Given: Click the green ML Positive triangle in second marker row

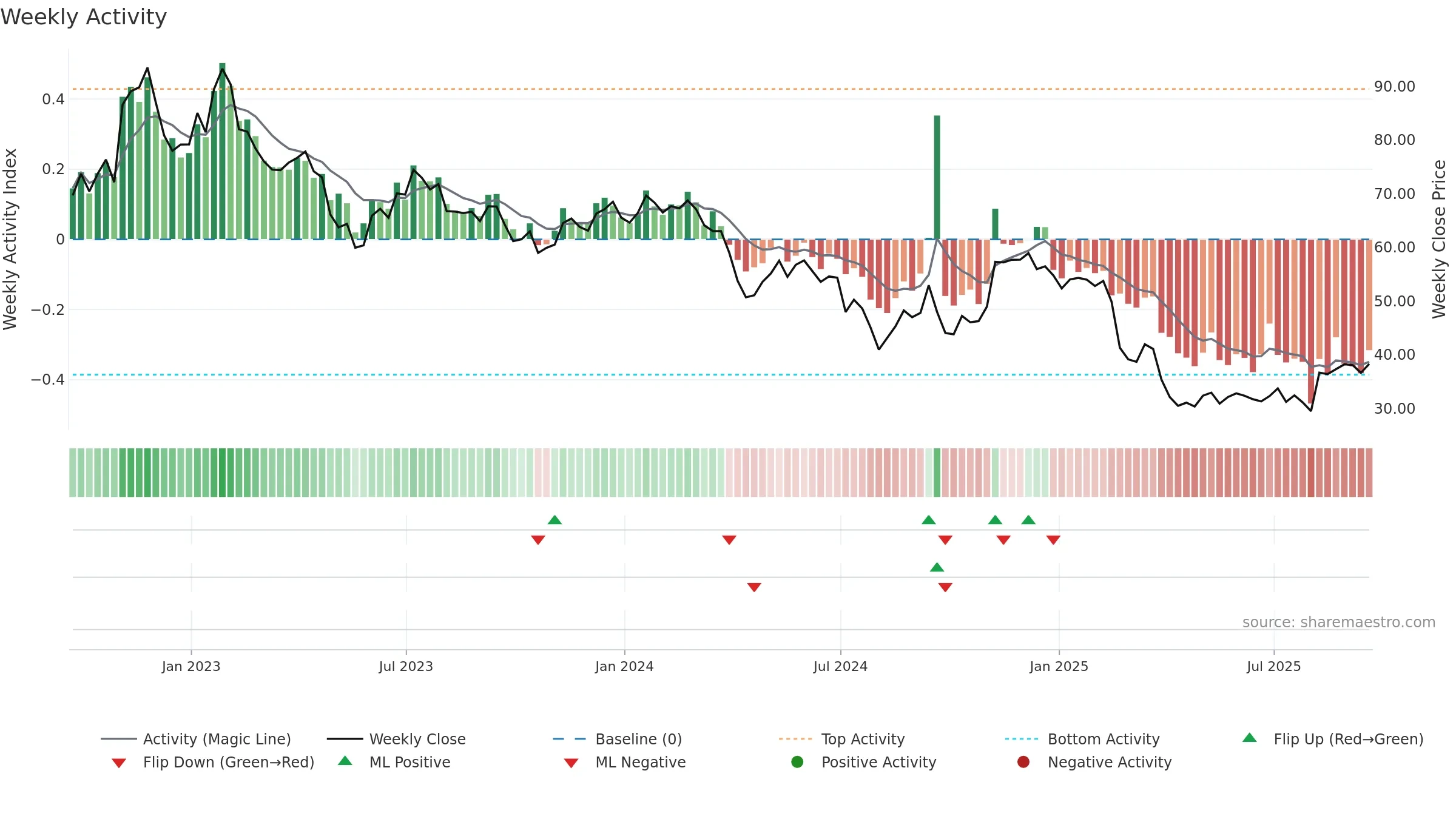Looking at the screenshot, I should point(937,567).
